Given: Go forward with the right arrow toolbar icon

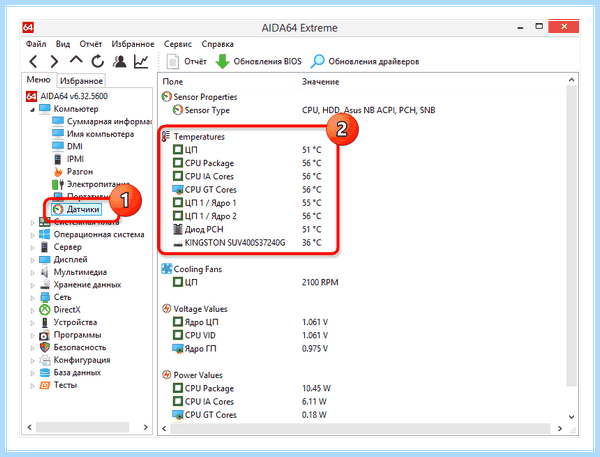Looking at the screenshot, I should [x=54, y=61].
